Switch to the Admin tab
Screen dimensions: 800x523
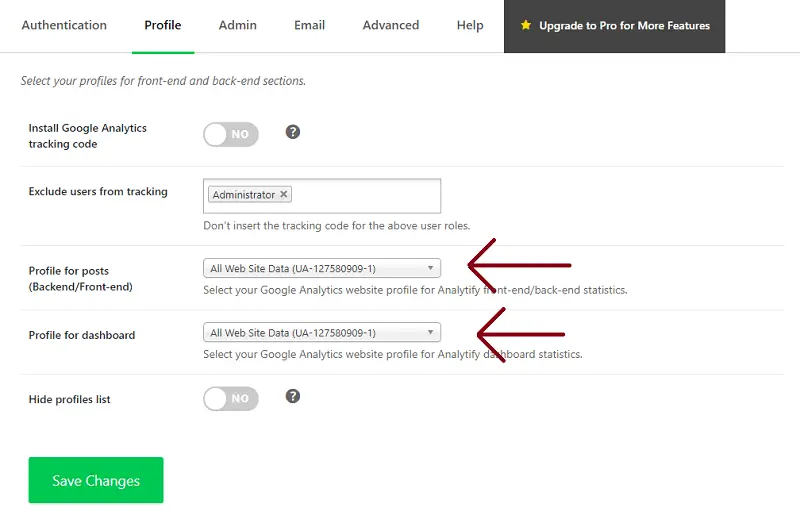238,25
